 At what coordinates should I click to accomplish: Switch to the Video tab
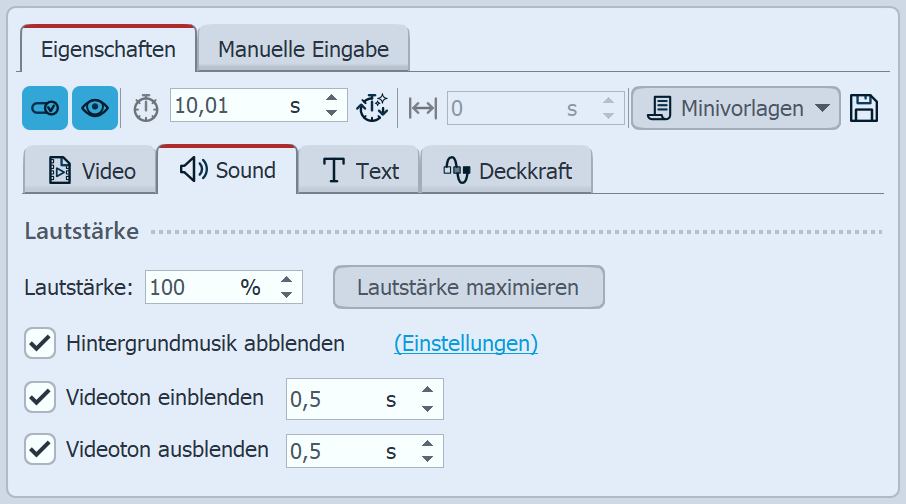click(x=92, y=171)
